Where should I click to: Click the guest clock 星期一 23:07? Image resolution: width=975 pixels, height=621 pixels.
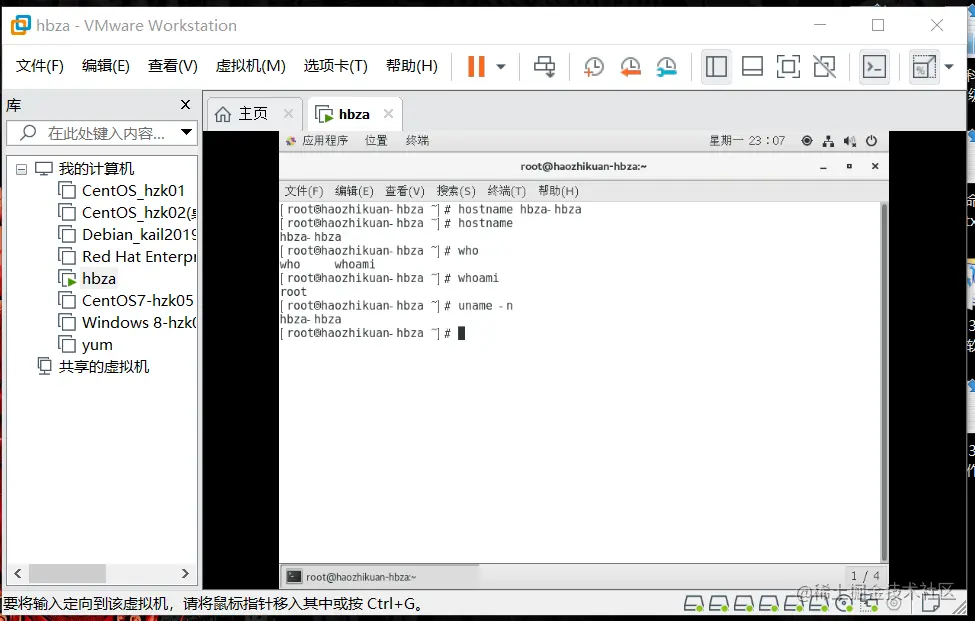[747, 140]
